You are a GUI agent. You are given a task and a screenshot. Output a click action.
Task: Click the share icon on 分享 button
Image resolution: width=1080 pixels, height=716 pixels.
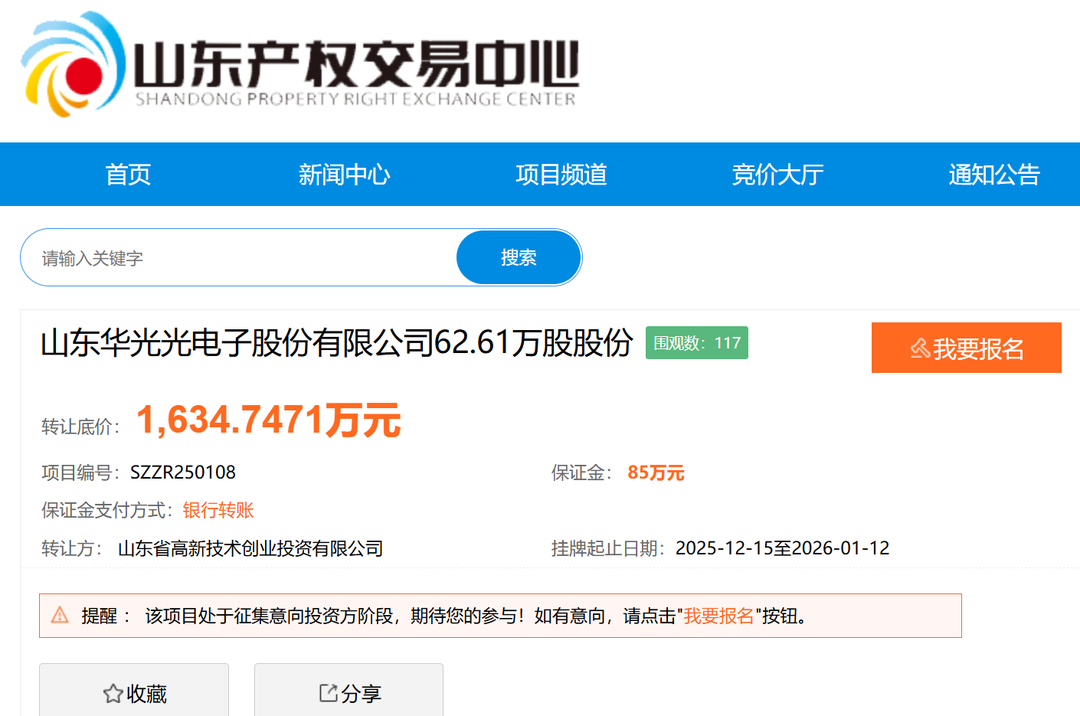click(328, 693)
